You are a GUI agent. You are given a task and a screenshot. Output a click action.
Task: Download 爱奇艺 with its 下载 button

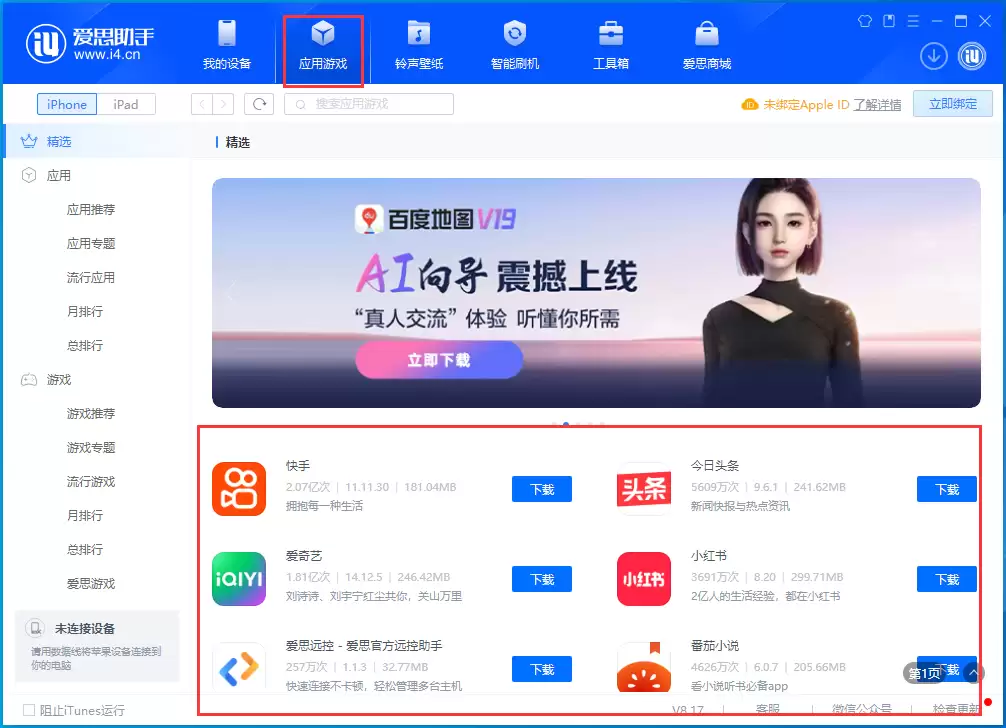pyautogui.click(x=541, y=579)
